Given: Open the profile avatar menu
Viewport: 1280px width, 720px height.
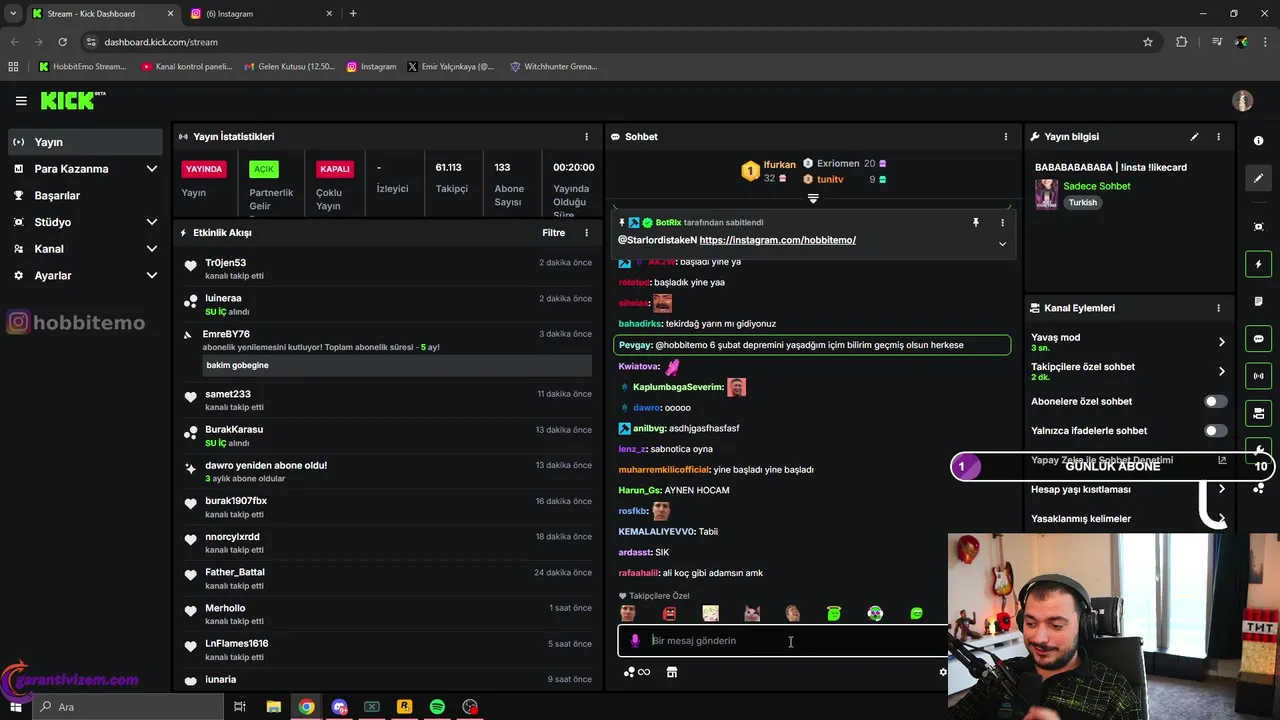Looking at the screenshot, I should [x=1243, y=101].
